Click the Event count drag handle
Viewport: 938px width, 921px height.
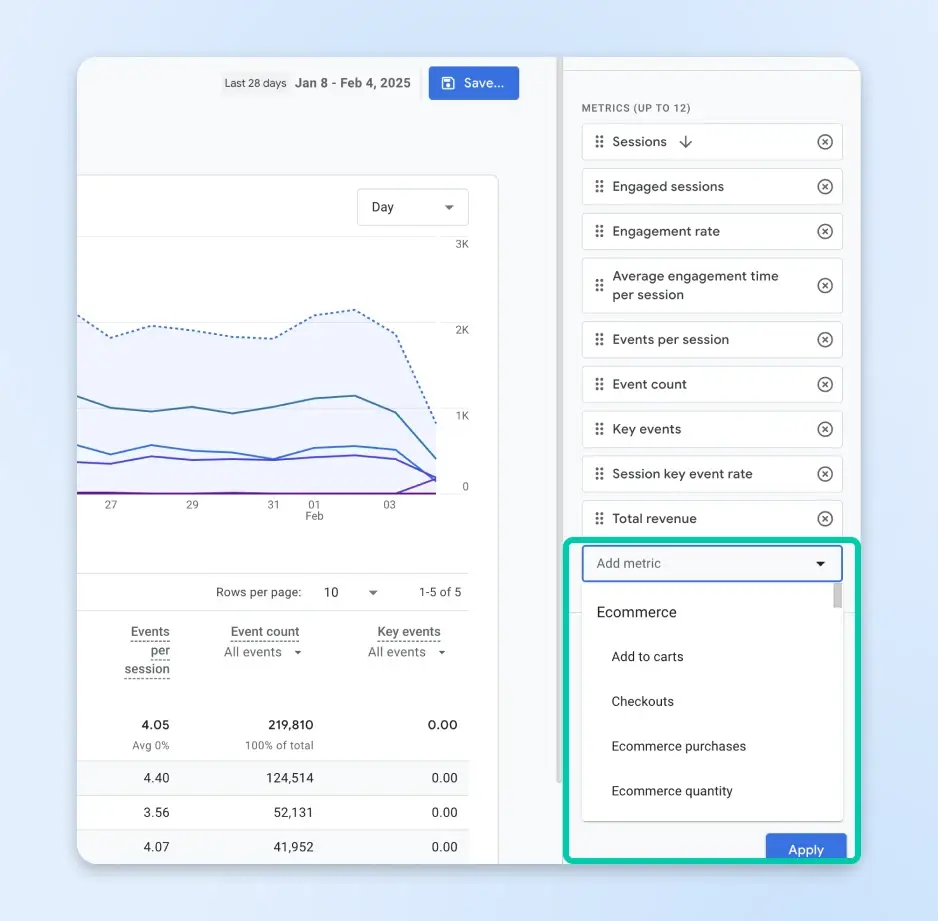[x=599, y=385]
